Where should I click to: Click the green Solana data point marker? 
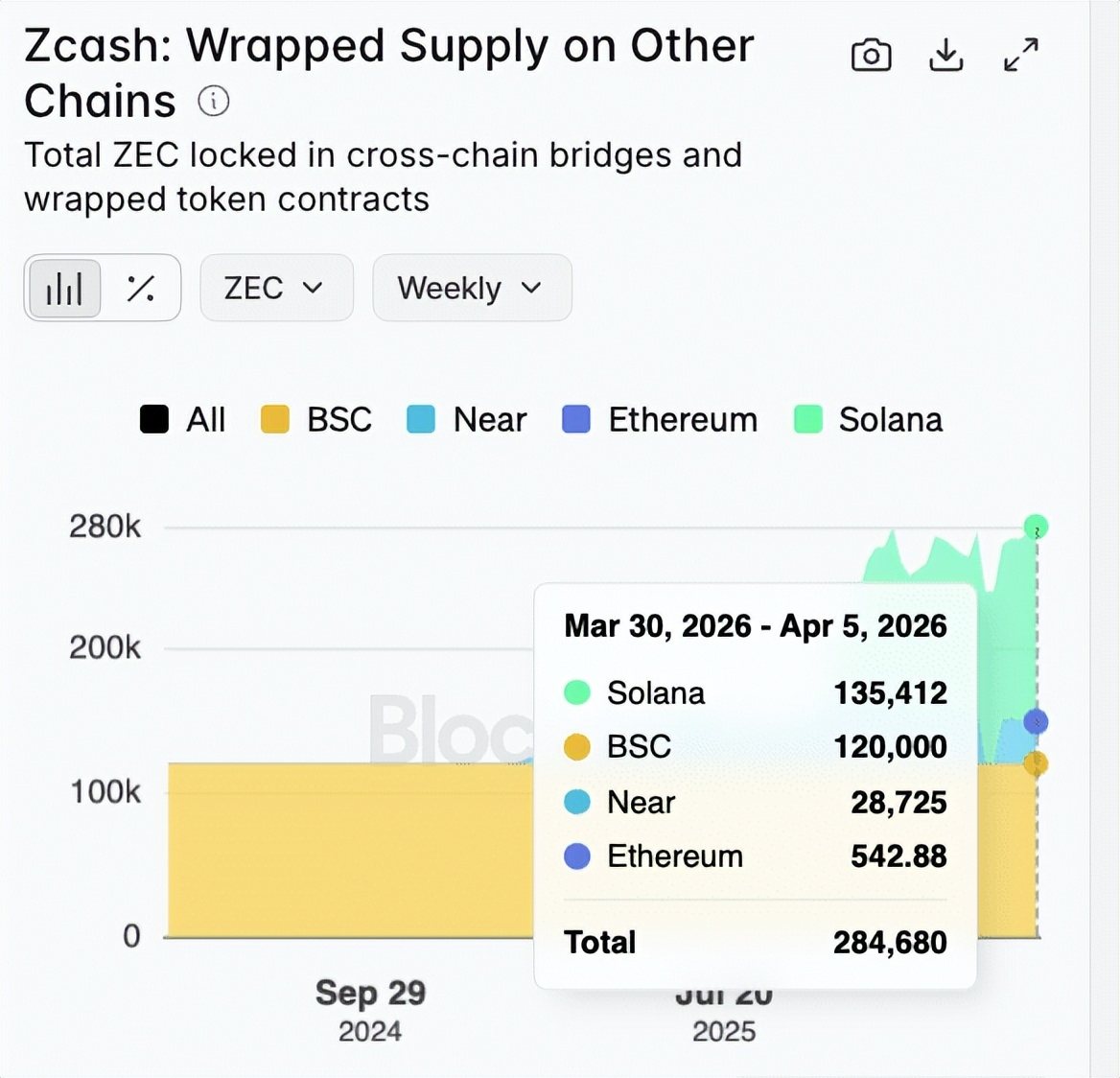pos(1036,527)
